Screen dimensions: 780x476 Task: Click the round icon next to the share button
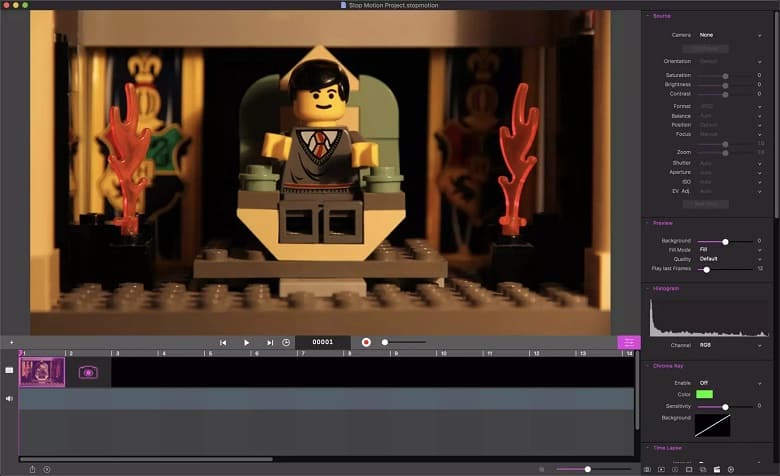coord(47,469)
